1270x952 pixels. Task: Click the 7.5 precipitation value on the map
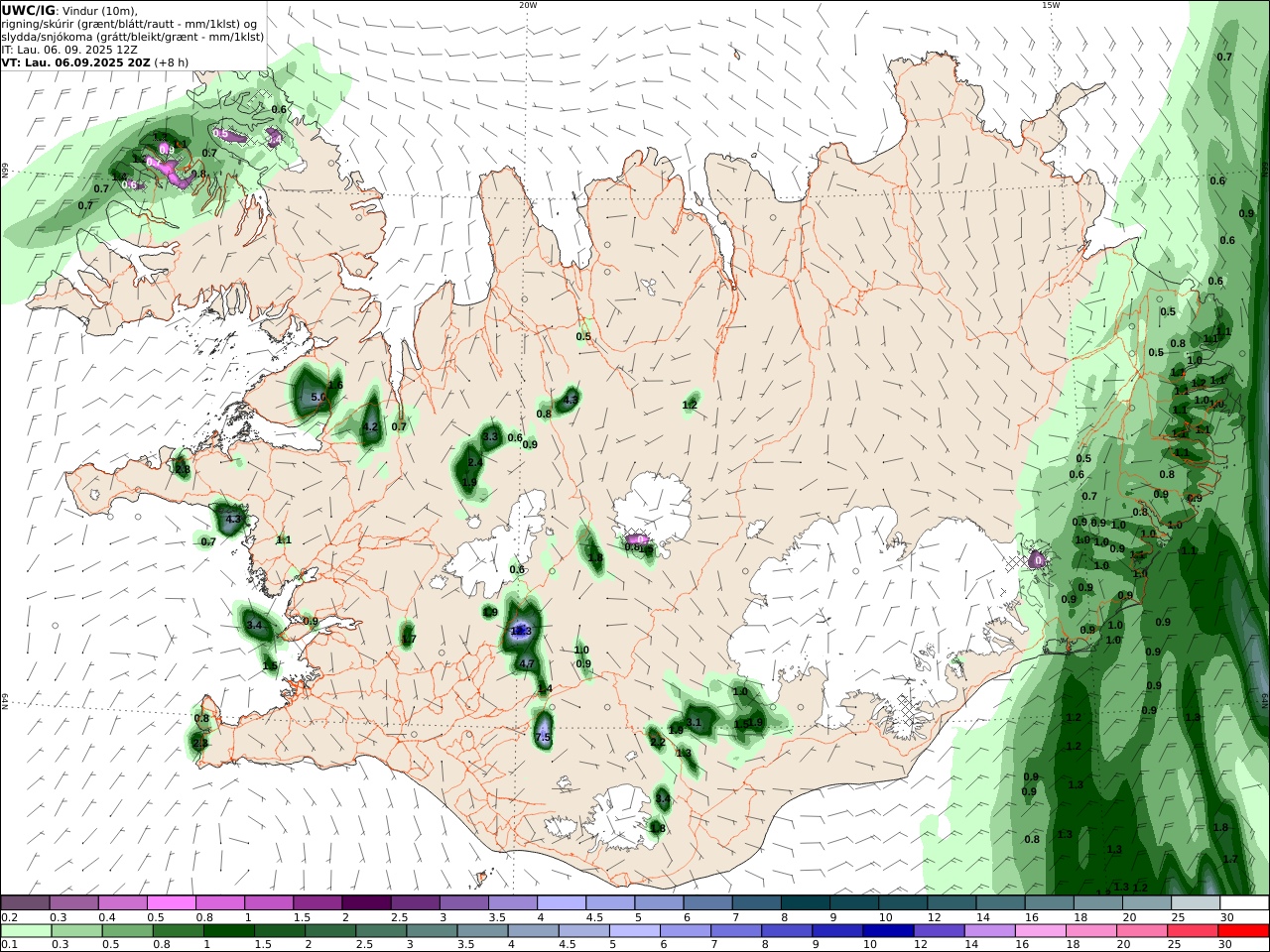[542, 738]
